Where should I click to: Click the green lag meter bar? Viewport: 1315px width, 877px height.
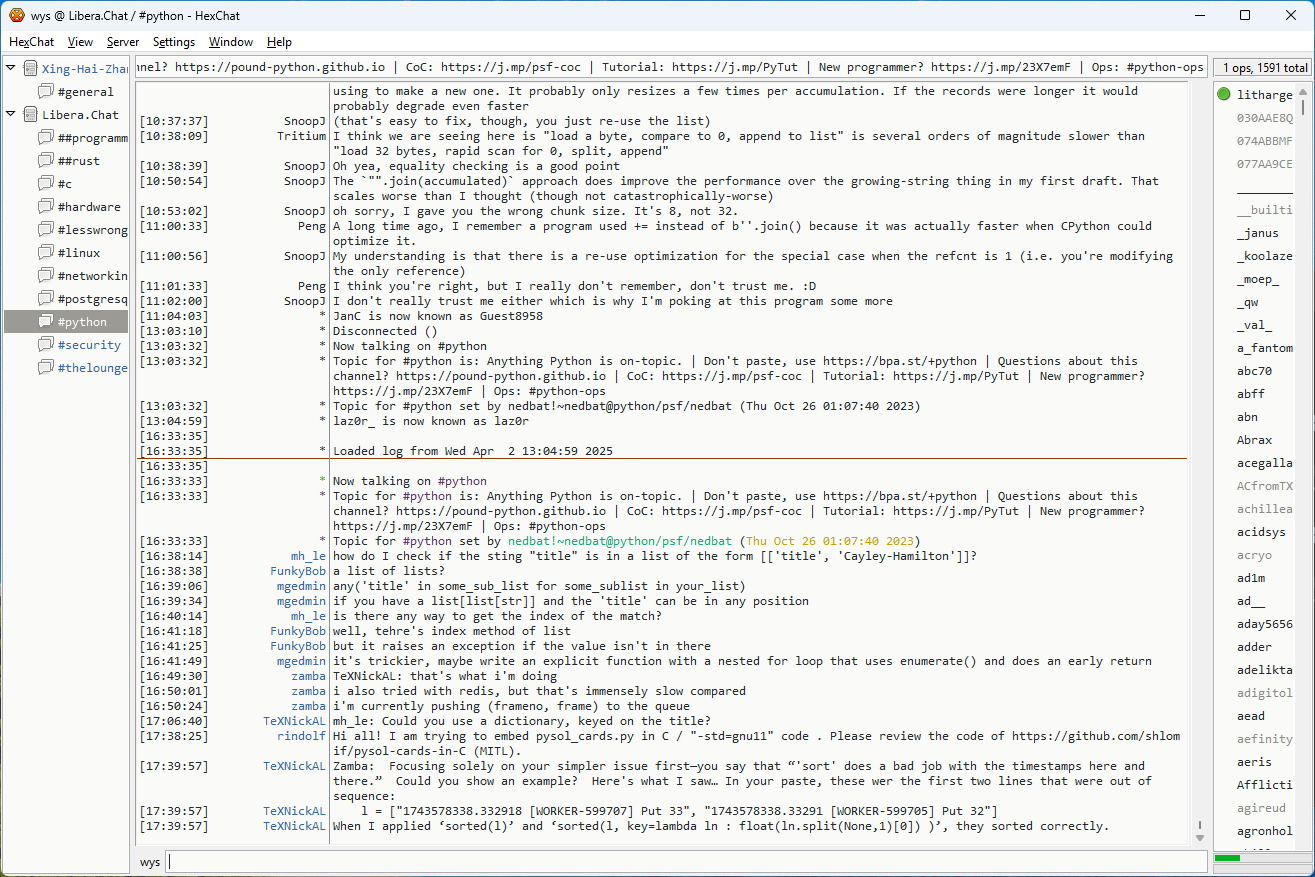1227,858
